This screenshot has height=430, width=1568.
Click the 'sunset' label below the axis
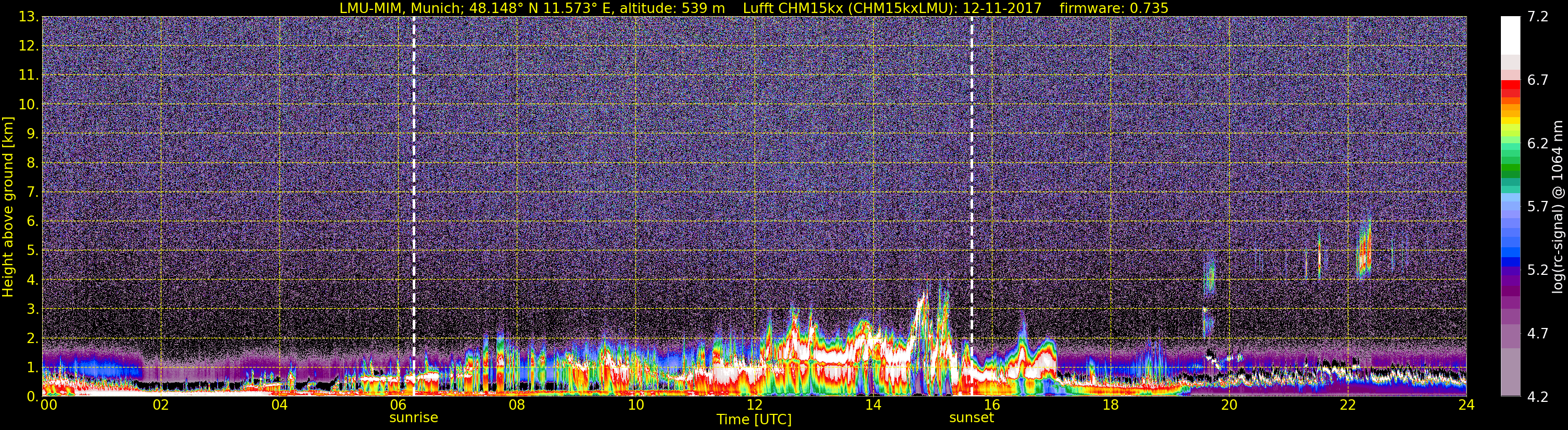coord(972,418)
